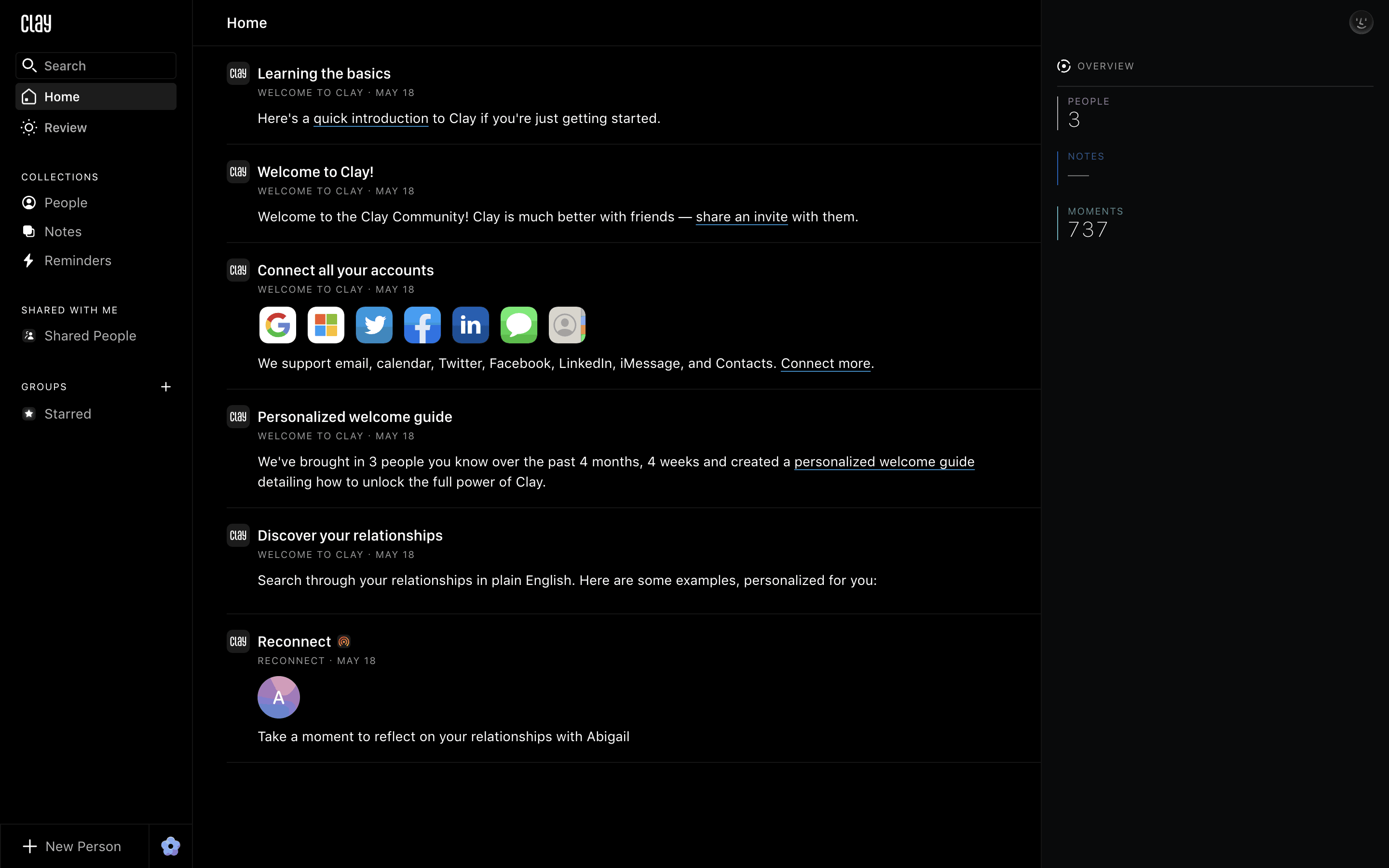Click the Contacts integration icon
The height and width of the screenshot is (868, 1389).
567,325
